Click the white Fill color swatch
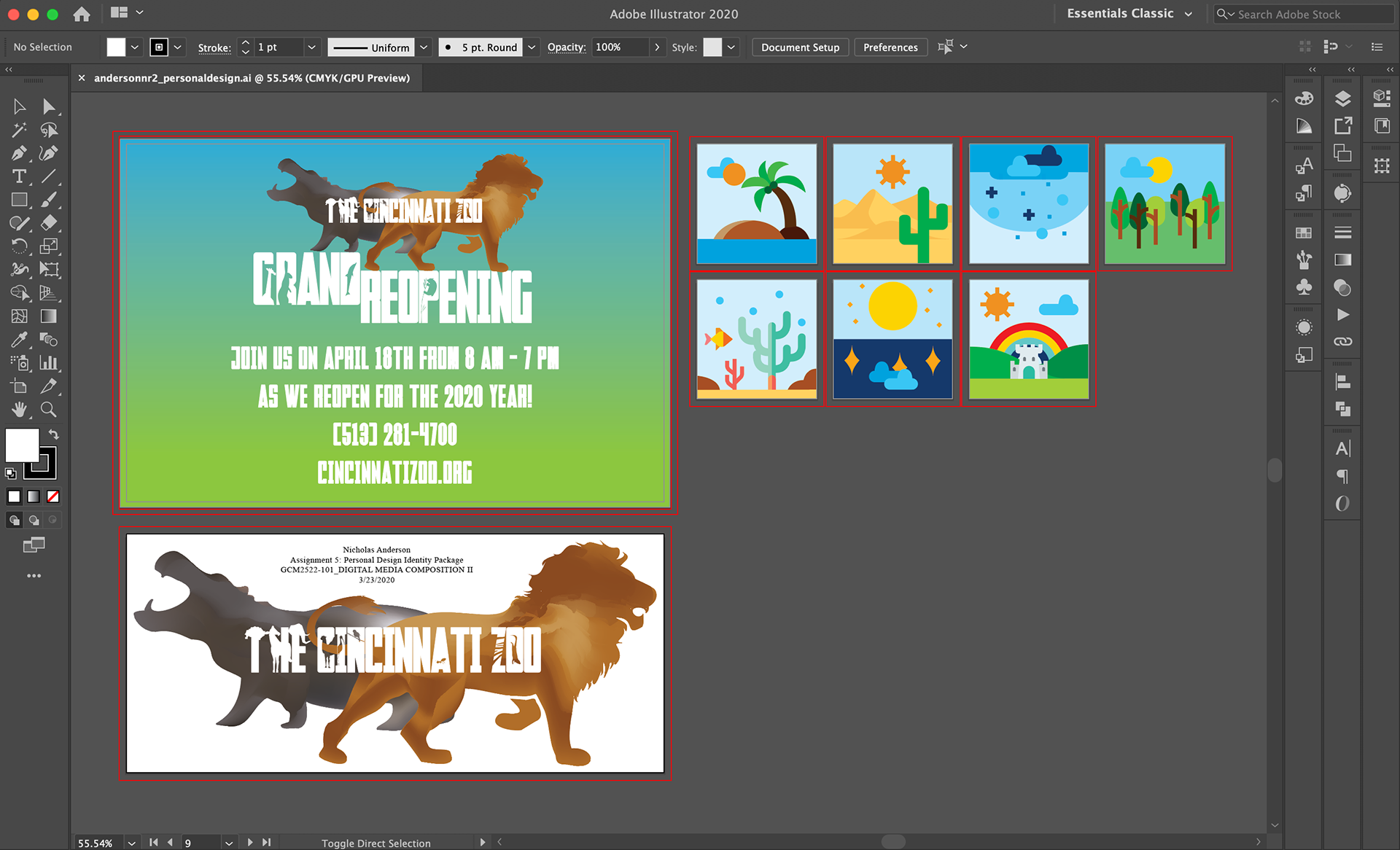Screen dimensions: 1400x850 (116, 47)
